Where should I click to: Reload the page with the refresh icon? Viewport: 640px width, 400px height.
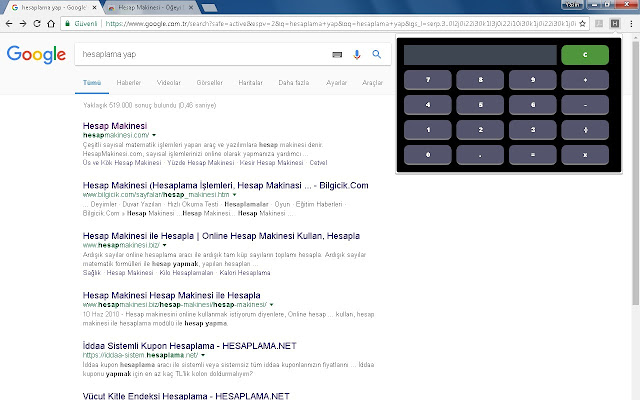tap(37, 24)
